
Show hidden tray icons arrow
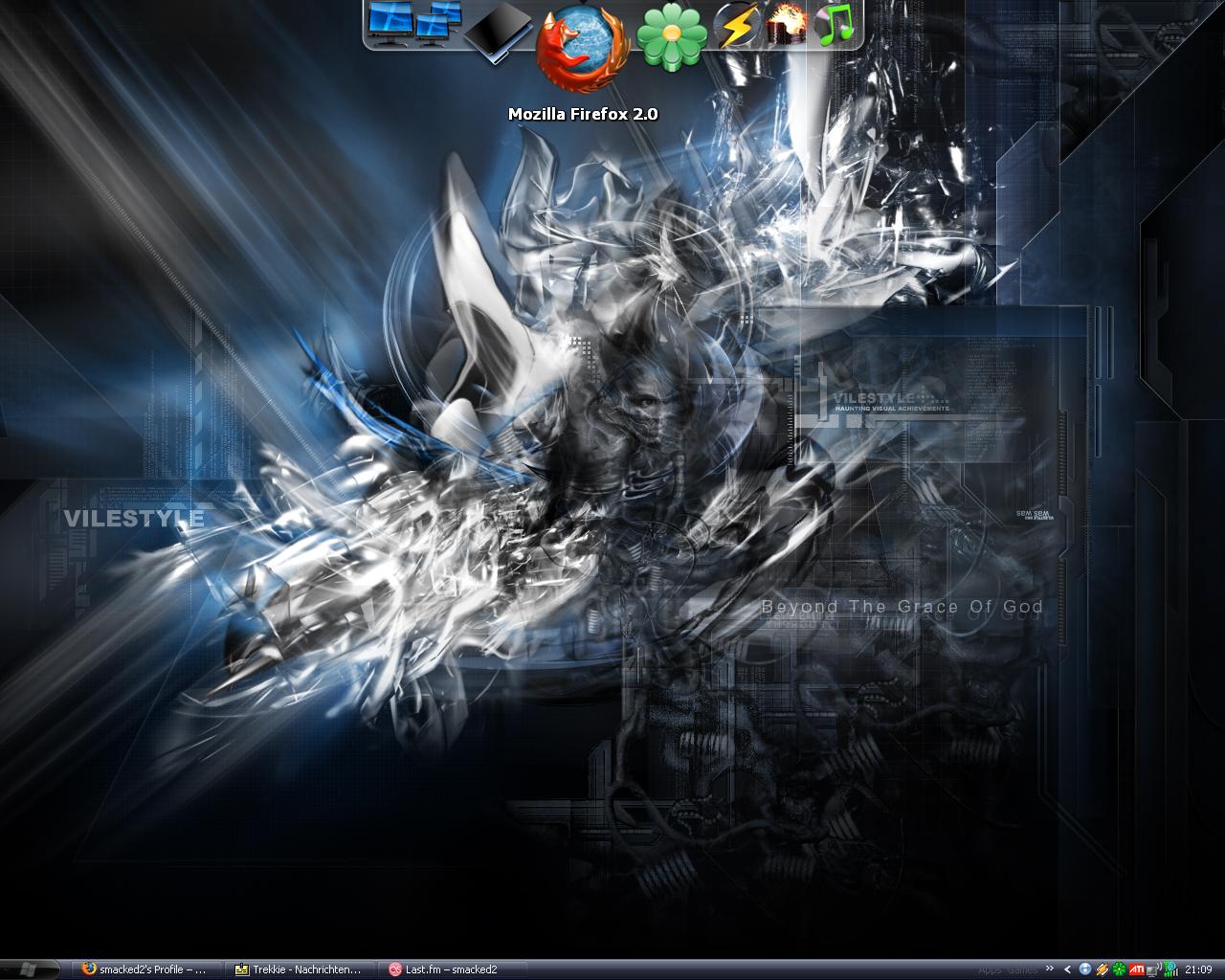pos(1067,969)
